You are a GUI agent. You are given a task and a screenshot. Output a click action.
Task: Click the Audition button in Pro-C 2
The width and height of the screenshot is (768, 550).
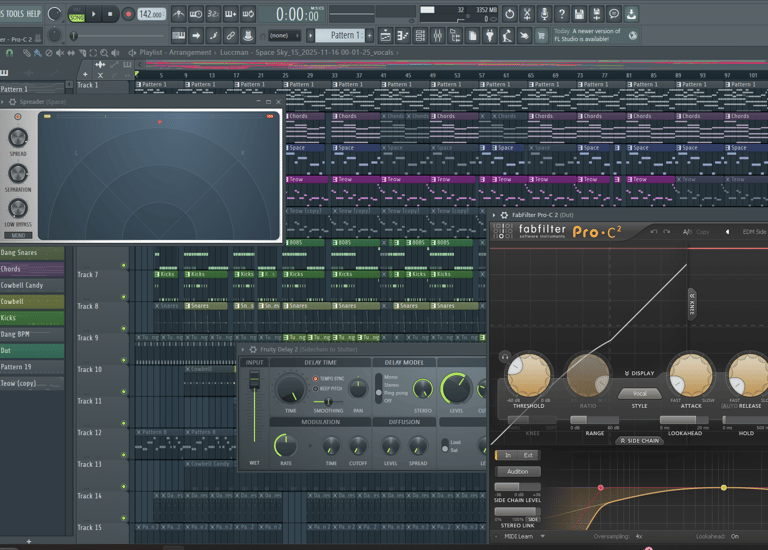tap(518, 471)
